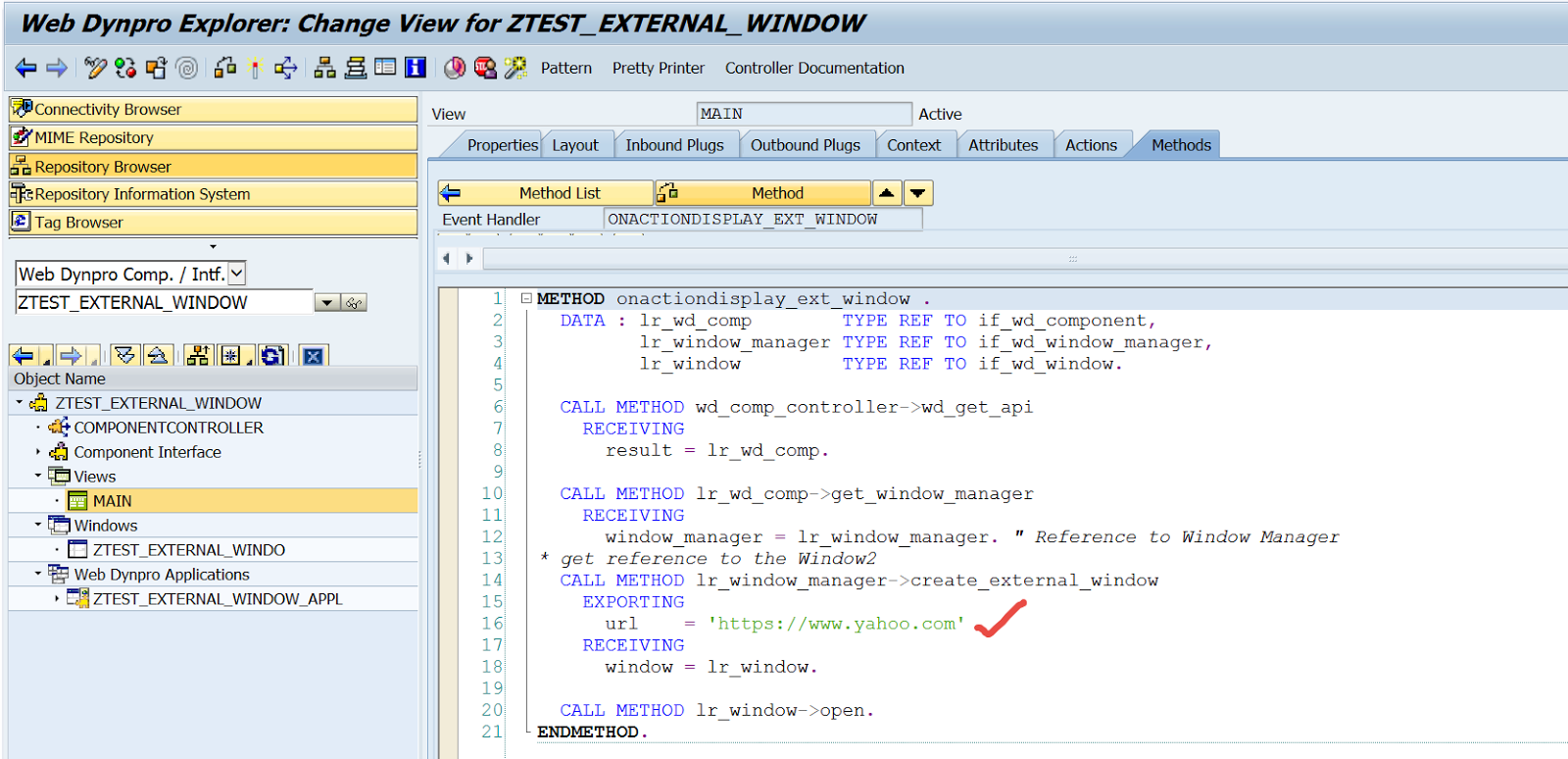Image resolution: width=1568 pixels, height=759 pixels.
Task: Open the Web Dynpro Comp. / Intf. dropdown
Action: [x=236, y=275]
